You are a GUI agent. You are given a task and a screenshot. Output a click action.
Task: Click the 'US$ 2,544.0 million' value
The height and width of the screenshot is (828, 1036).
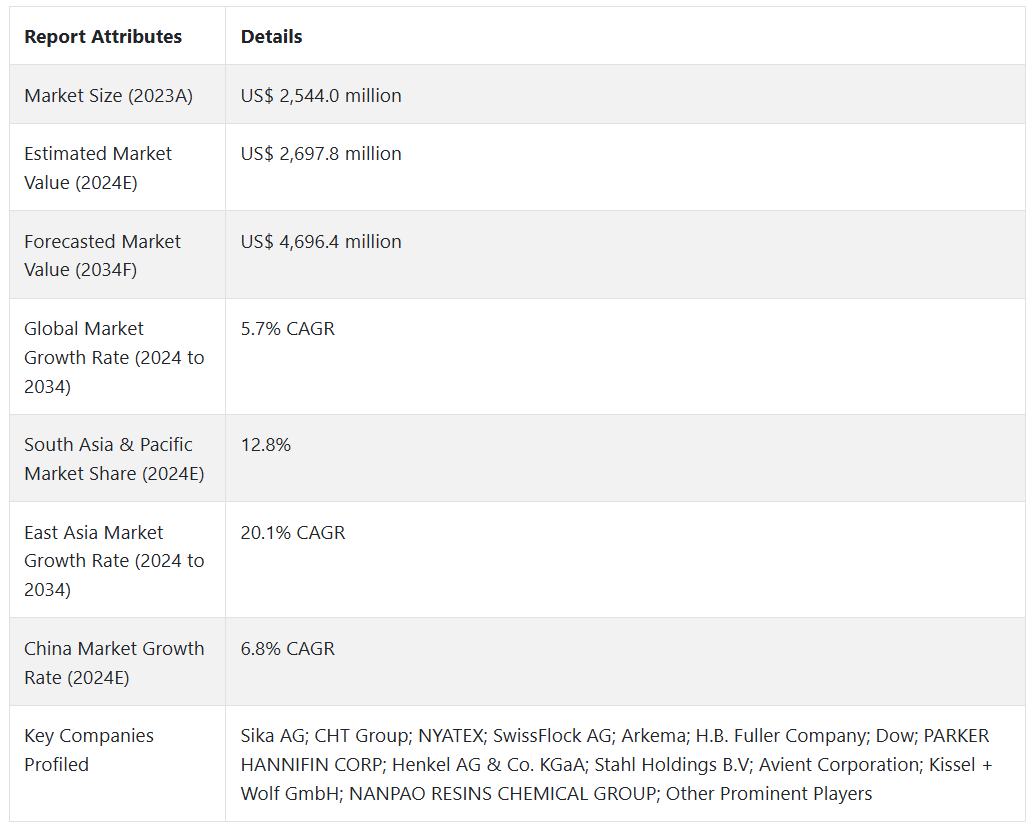(x=321, y=96)
